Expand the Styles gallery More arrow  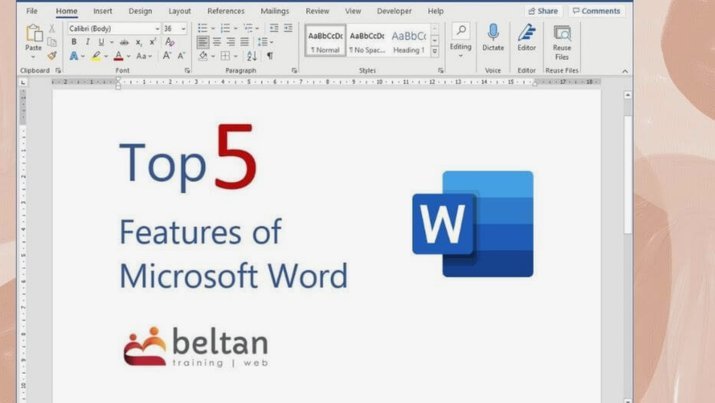[x=435, y=52]
